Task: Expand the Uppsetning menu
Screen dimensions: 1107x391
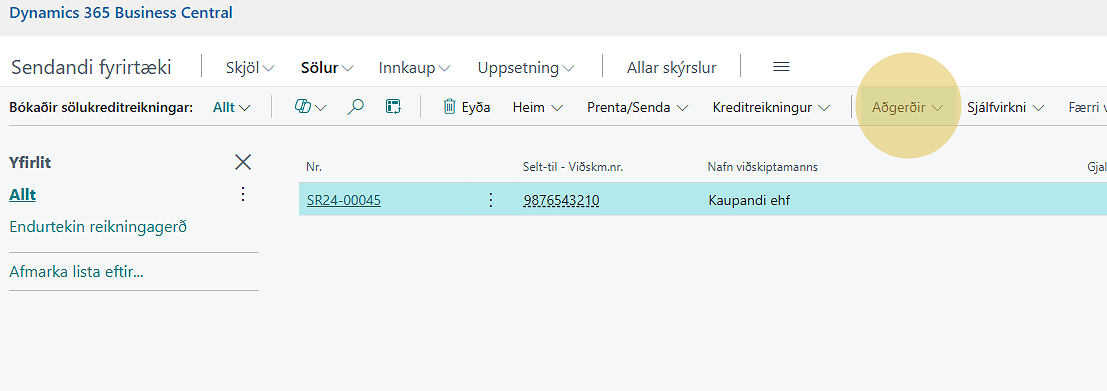Action: (526, 68)
